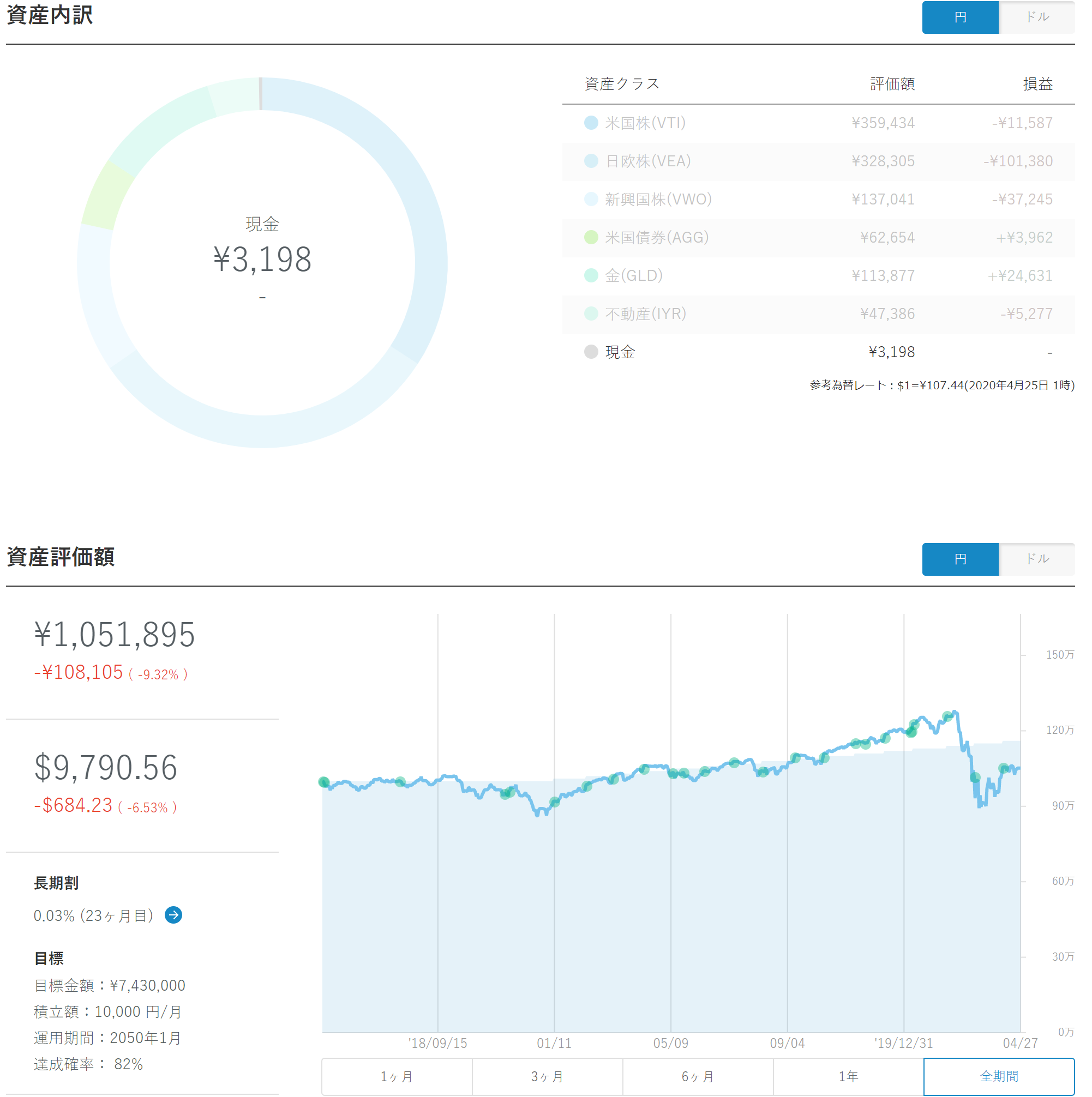Image resolution: width=1092 pixels, height=1097 pixels.
Task: Click the 損益 column header
Action: (x=1037, y=84)
